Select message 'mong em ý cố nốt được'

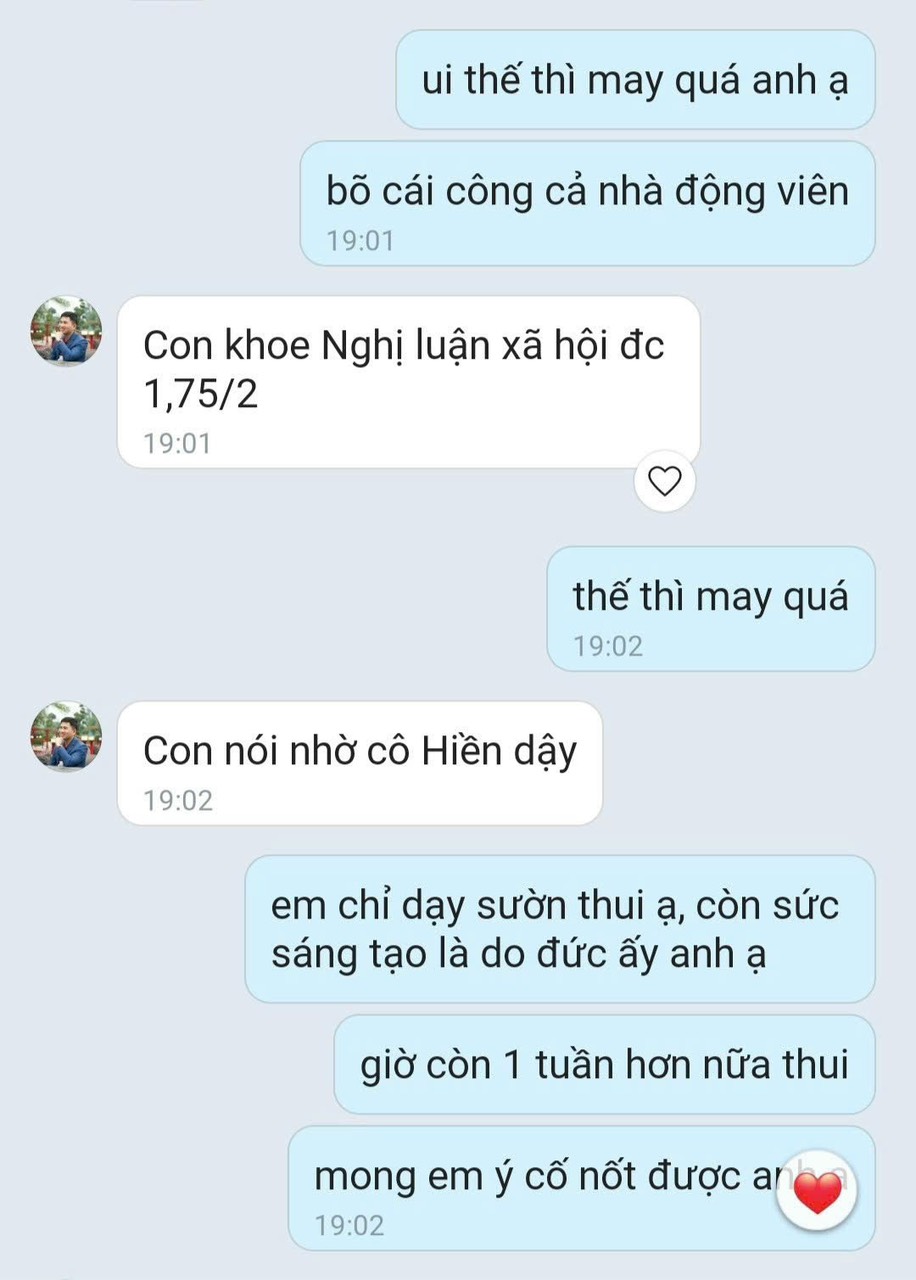tap(582, 1188)
